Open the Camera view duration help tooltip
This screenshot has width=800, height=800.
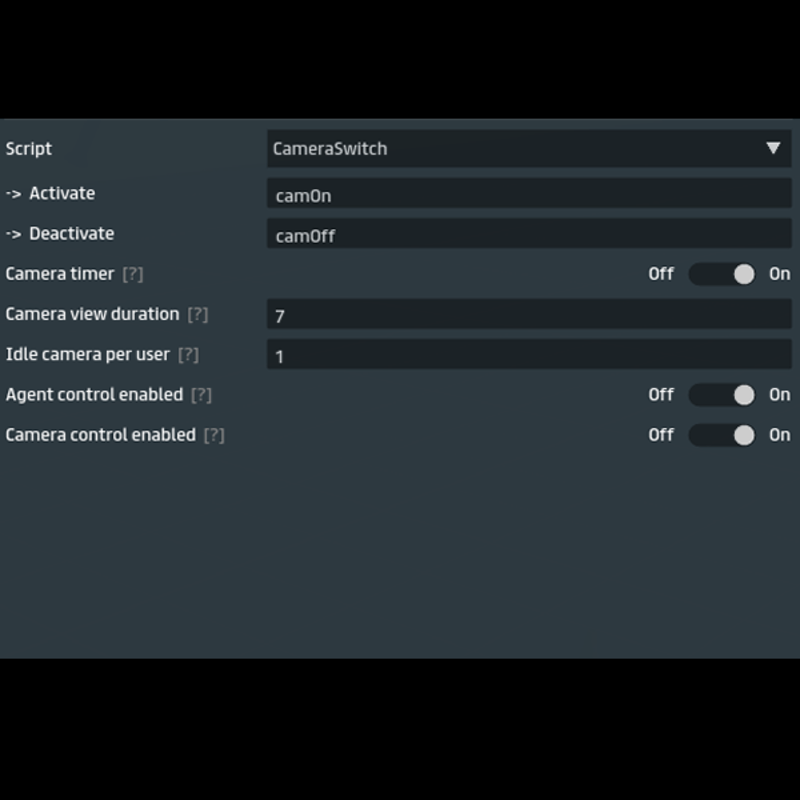[197, 314]
